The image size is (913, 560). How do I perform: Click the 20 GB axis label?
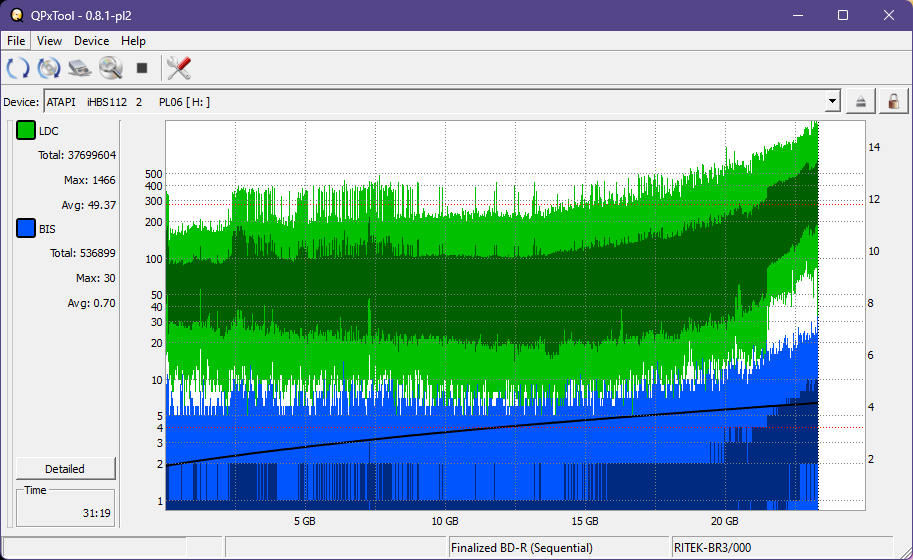[x=724, y=521]
